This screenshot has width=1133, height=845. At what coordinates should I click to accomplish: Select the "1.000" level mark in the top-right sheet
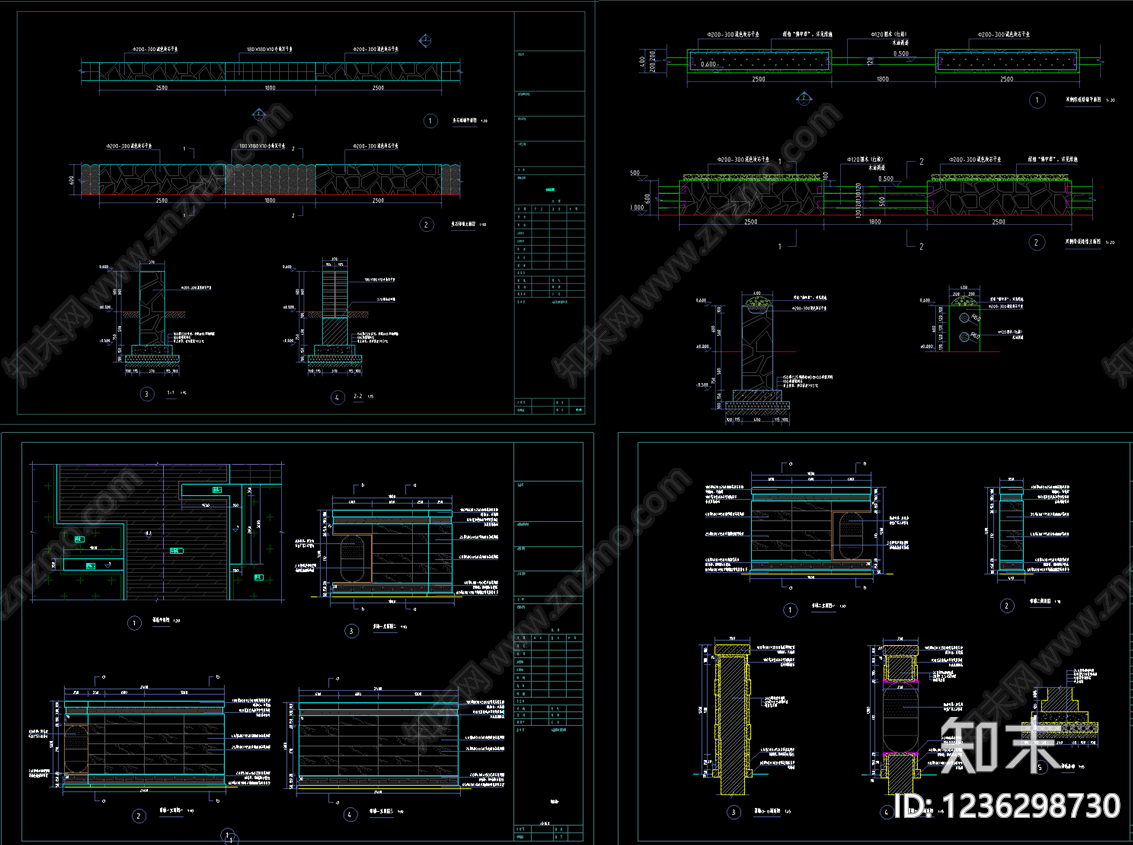pos(637,207)
